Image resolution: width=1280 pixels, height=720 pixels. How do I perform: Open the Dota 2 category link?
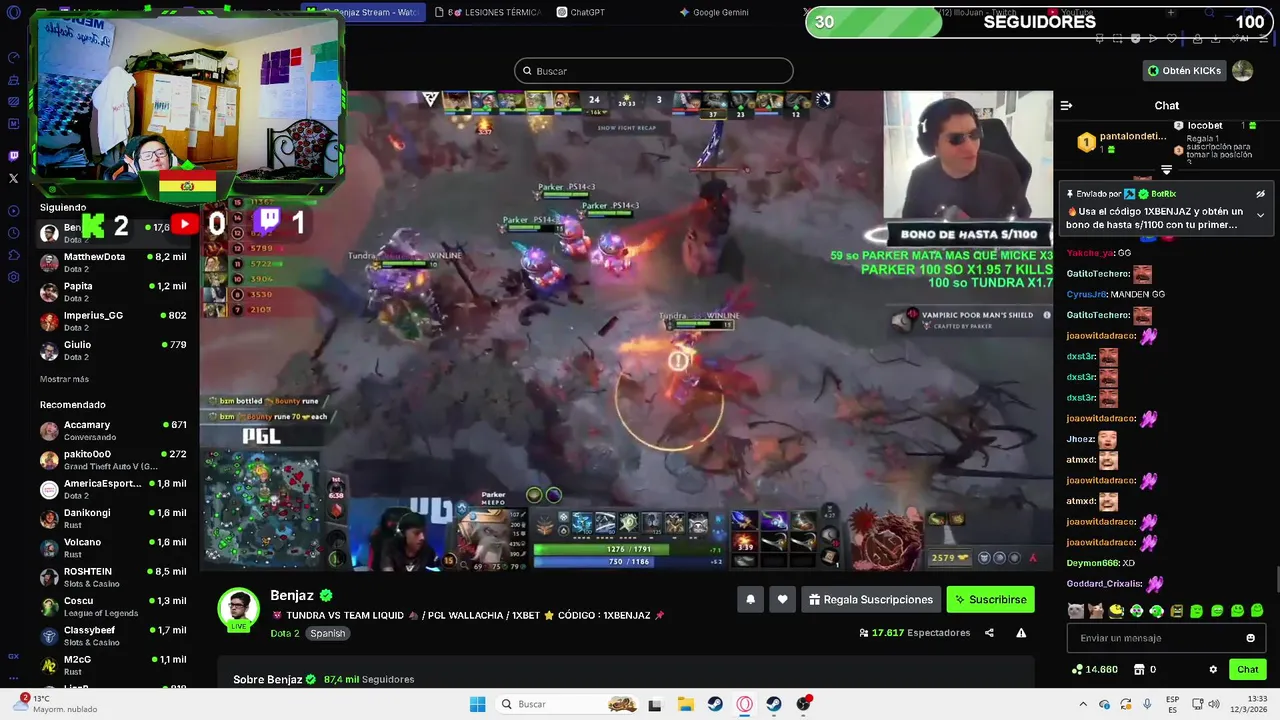click(x=284, y=633)
